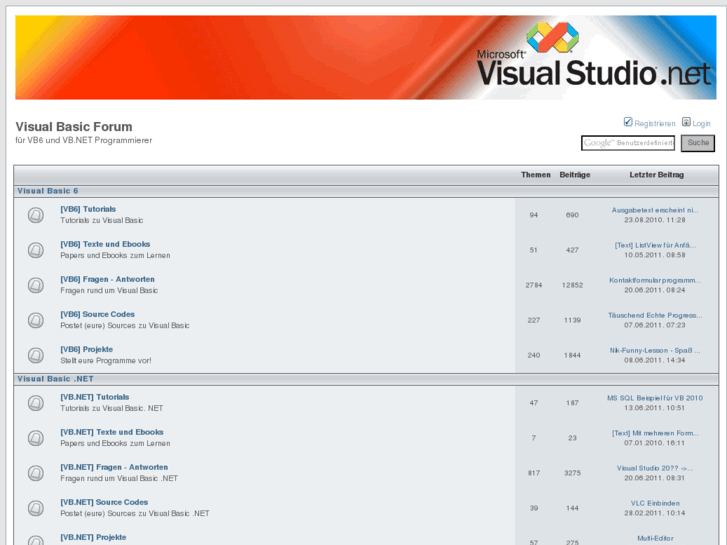Open the [VB6] Texte und Ebooks forum
727x545 pixels.
(x=105, y=244)
